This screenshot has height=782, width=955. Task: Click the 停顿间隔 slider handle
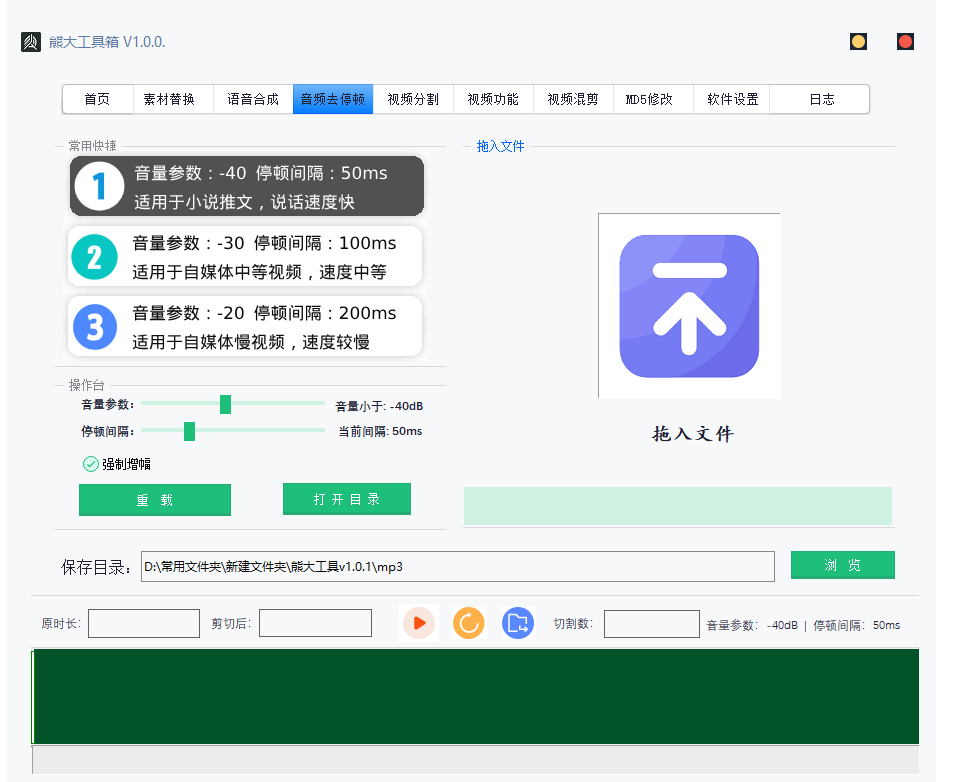tap(189, 431)
